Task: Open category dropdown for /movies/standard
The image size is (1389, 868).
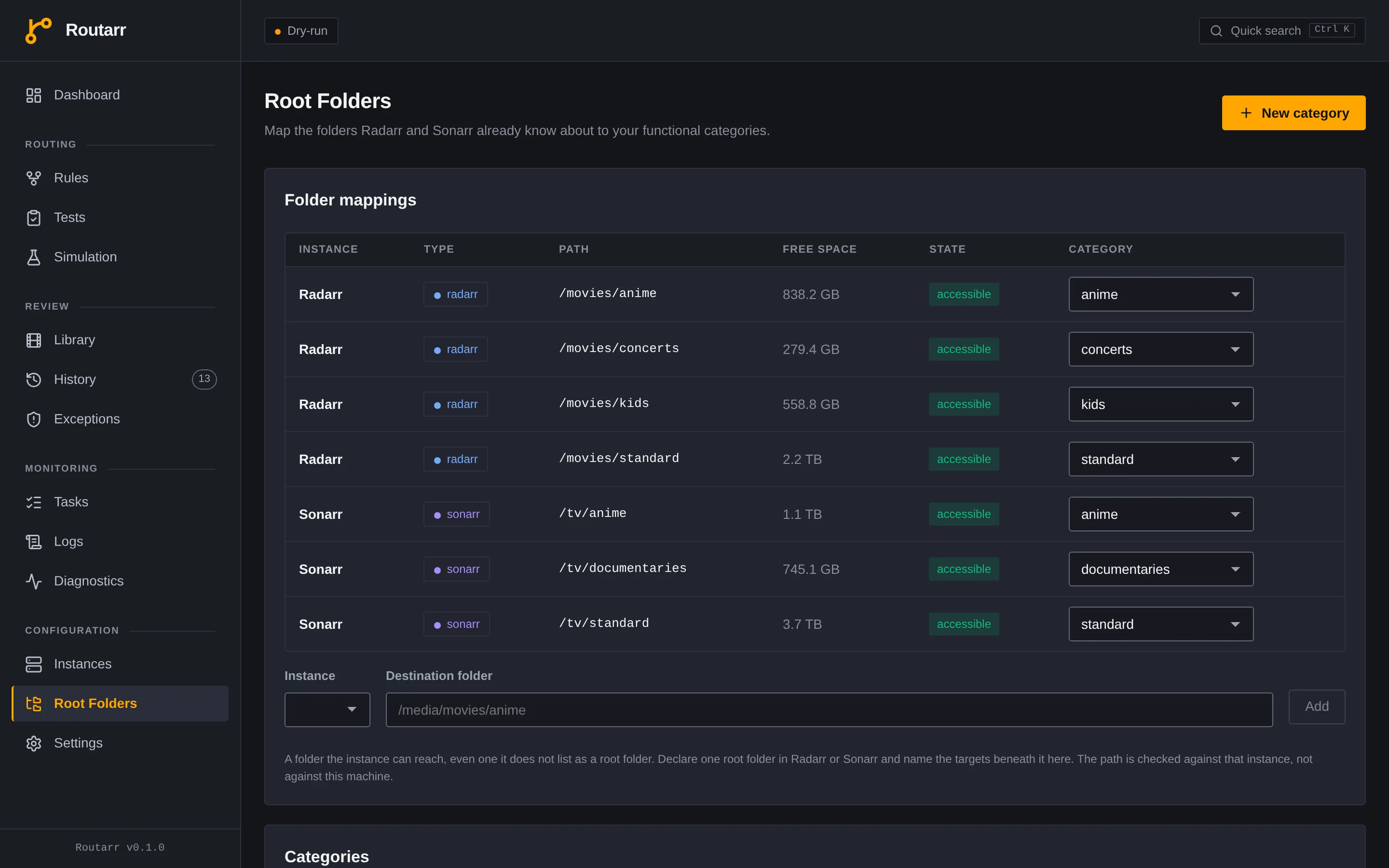Action: point(1160,459)
